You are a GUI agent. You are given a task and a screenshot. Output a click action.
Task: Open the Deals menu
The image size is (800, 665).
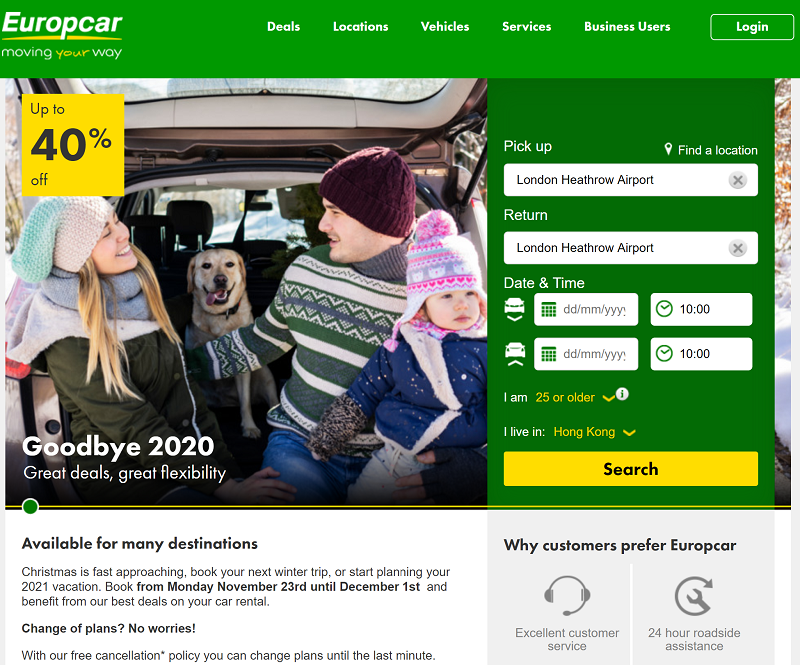[284, 27]
